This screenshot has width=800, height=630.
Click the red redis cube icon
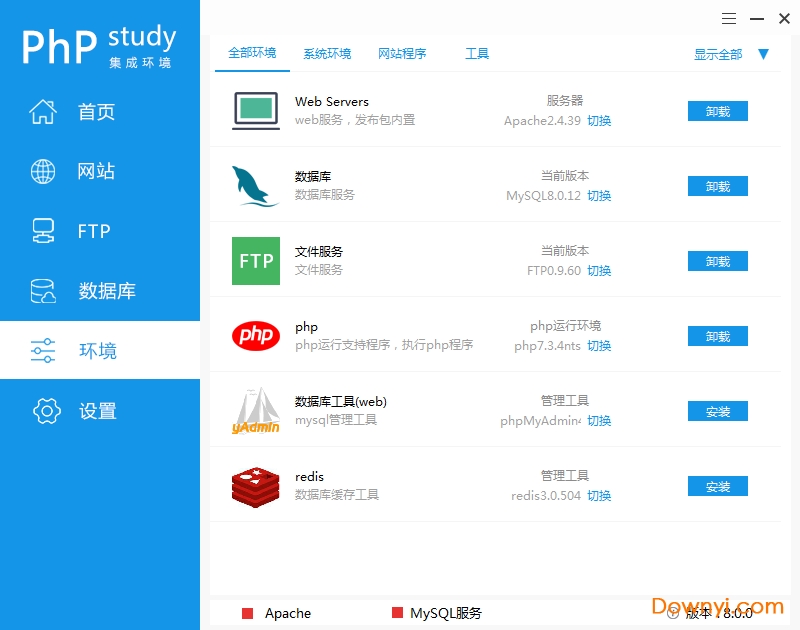(x=256, y=486)
